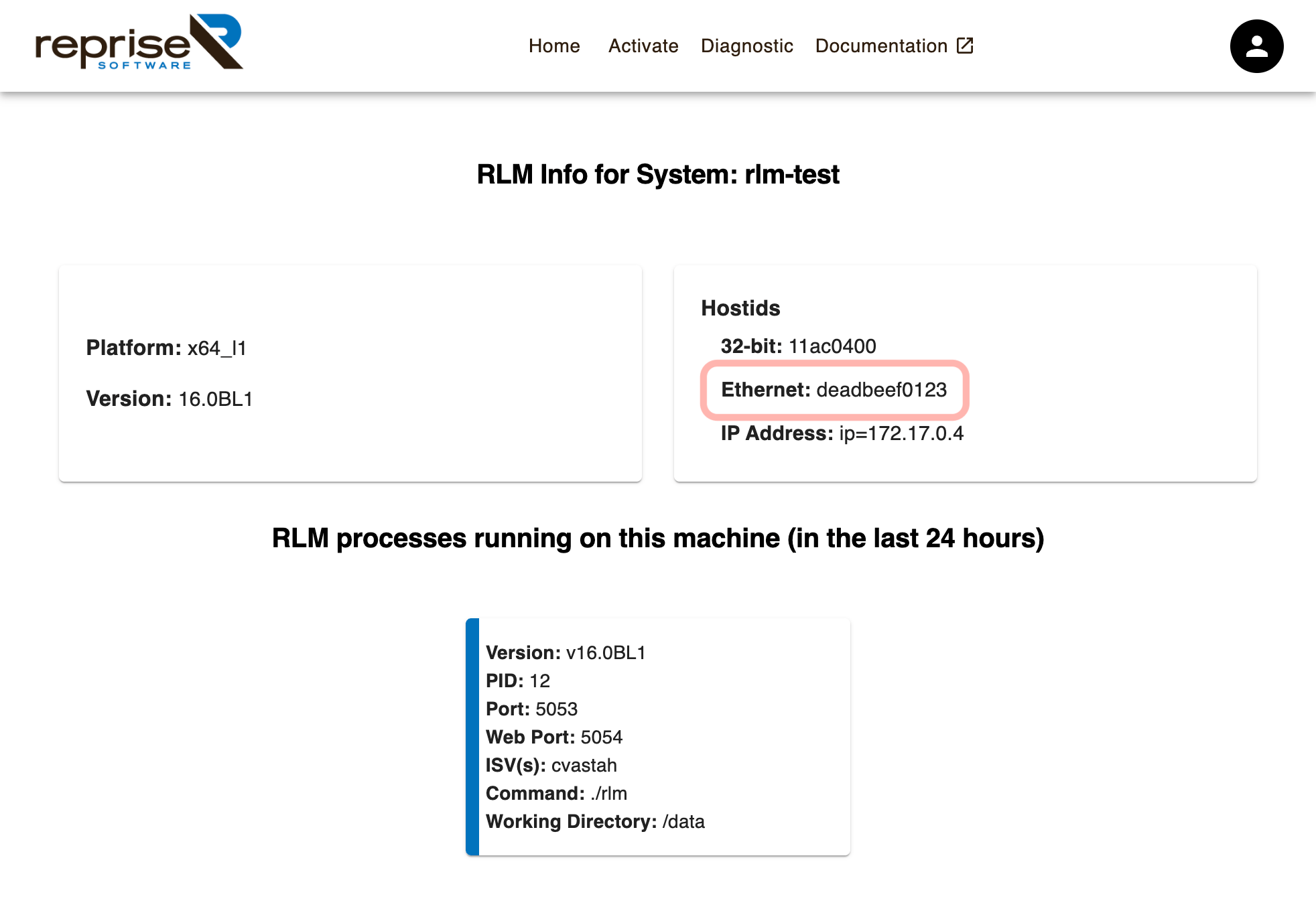1316x915 pixels.
Task: Click the Web Port: 5054 line
Action: 554,737
